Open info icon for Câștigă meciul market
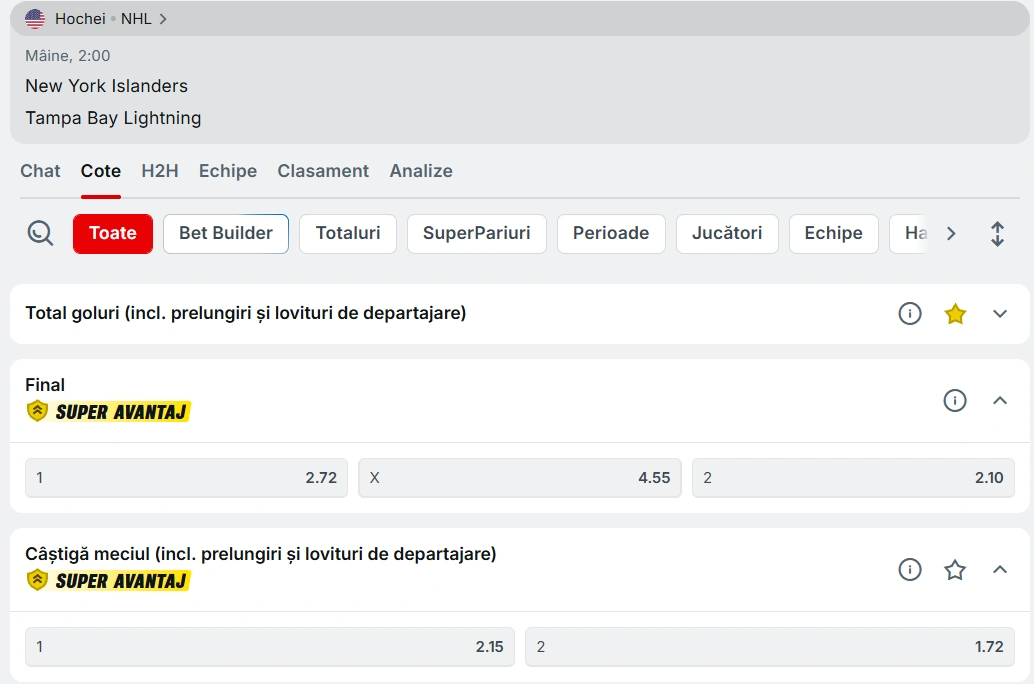This screenshot has height=684, width=1034. click(x=909, y=570)
